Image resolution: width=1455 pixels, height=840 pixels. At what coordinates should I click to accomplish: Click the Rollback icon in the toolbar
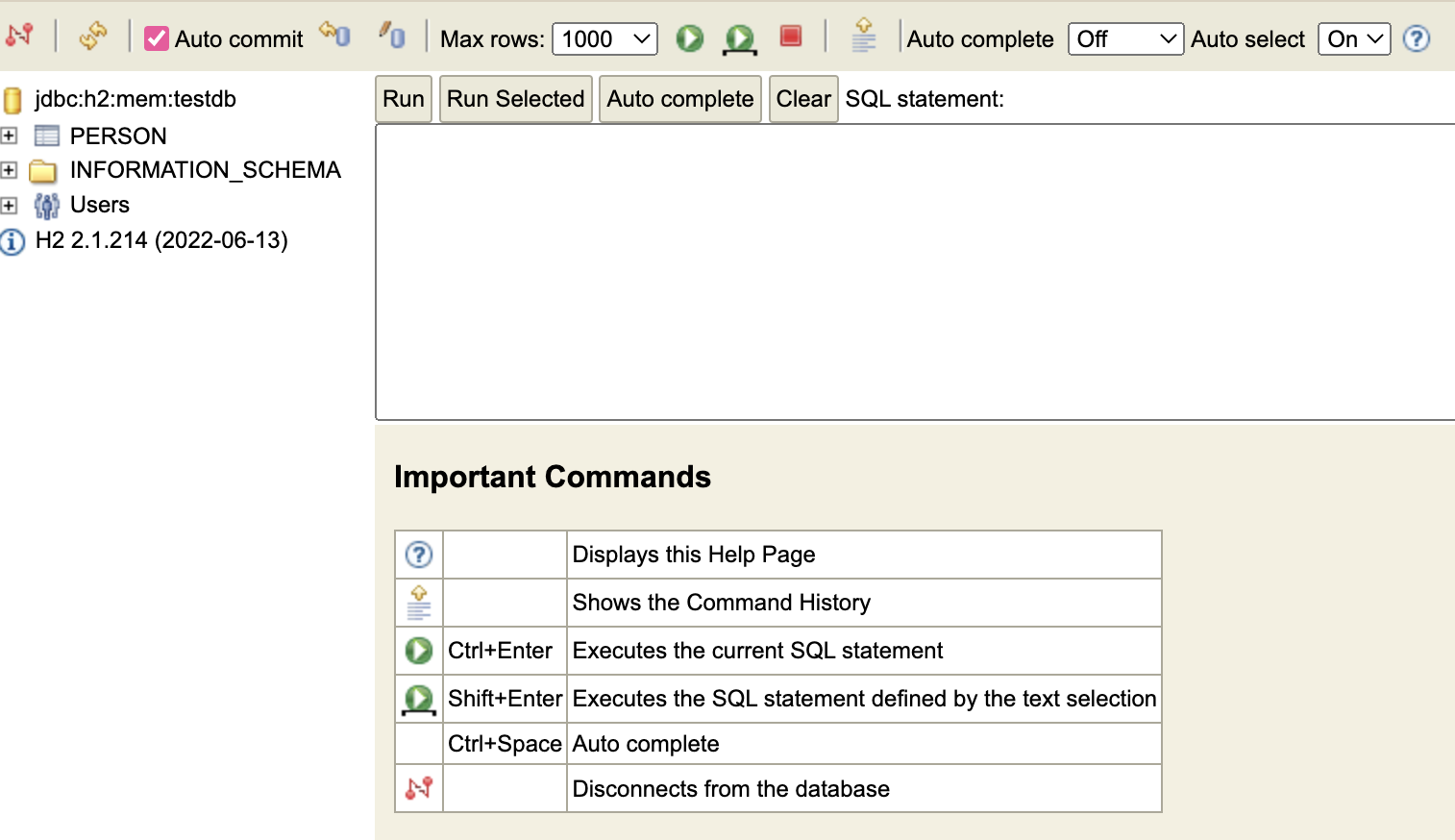[x=335, y=36]
